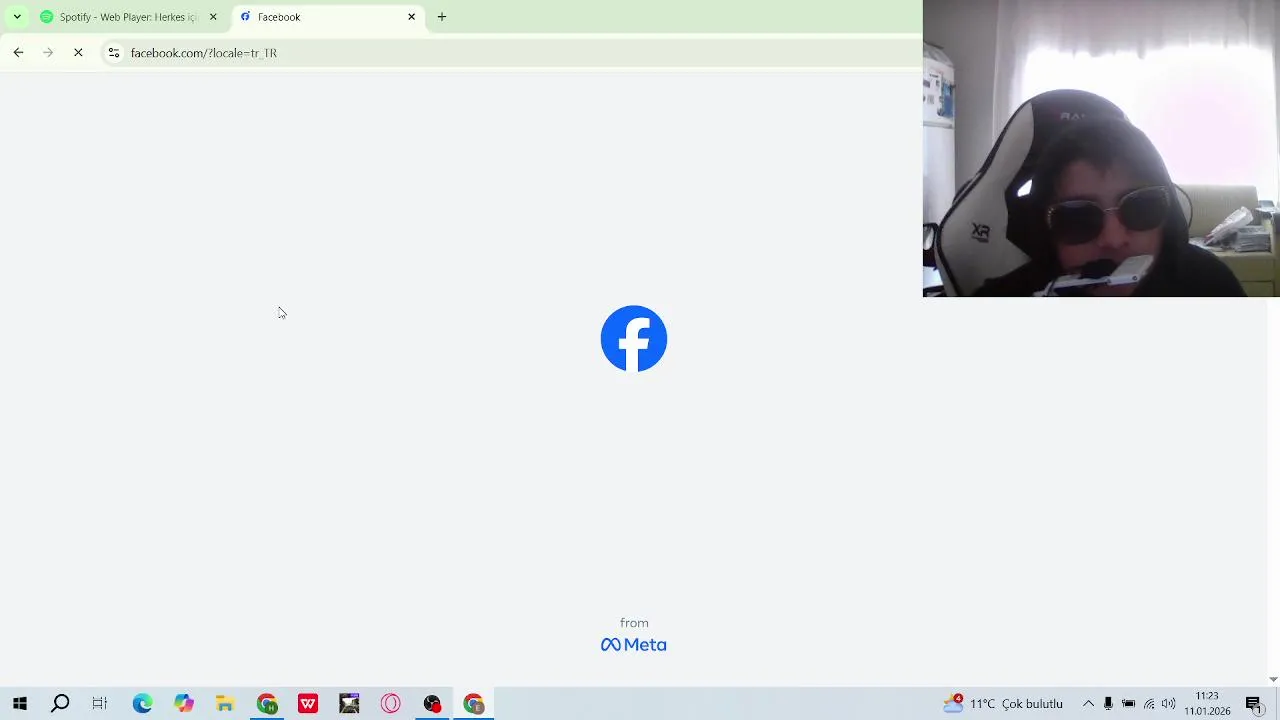Open Copilot from the taskbar
This screenshot has width=1280, height=720.
tap(183, 704)
